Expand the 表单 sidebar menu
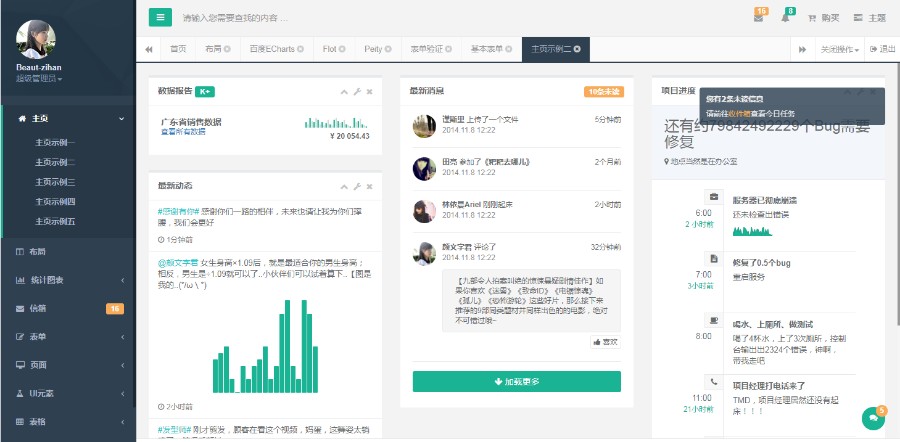This screenshot has height=442, width=900. tap(68, 337)
